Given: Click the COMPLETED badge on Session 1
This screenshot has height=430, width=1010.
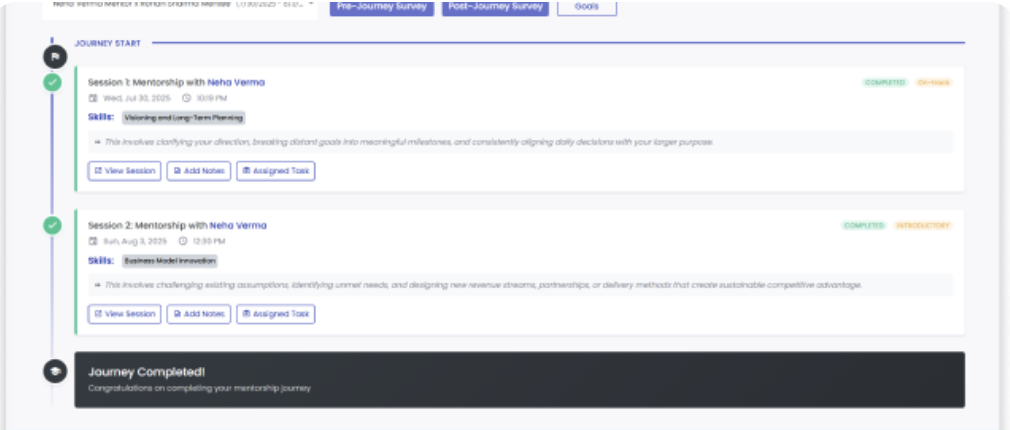Looking at the screenshot, I should [x=885, y=82].
